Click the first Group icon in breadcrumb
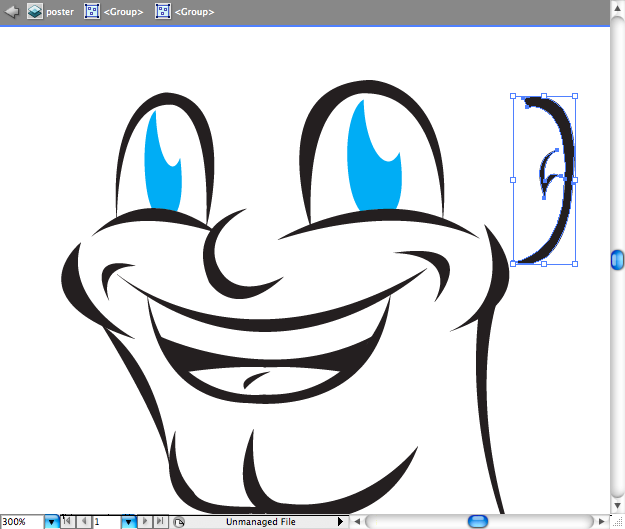 point(92,12)
